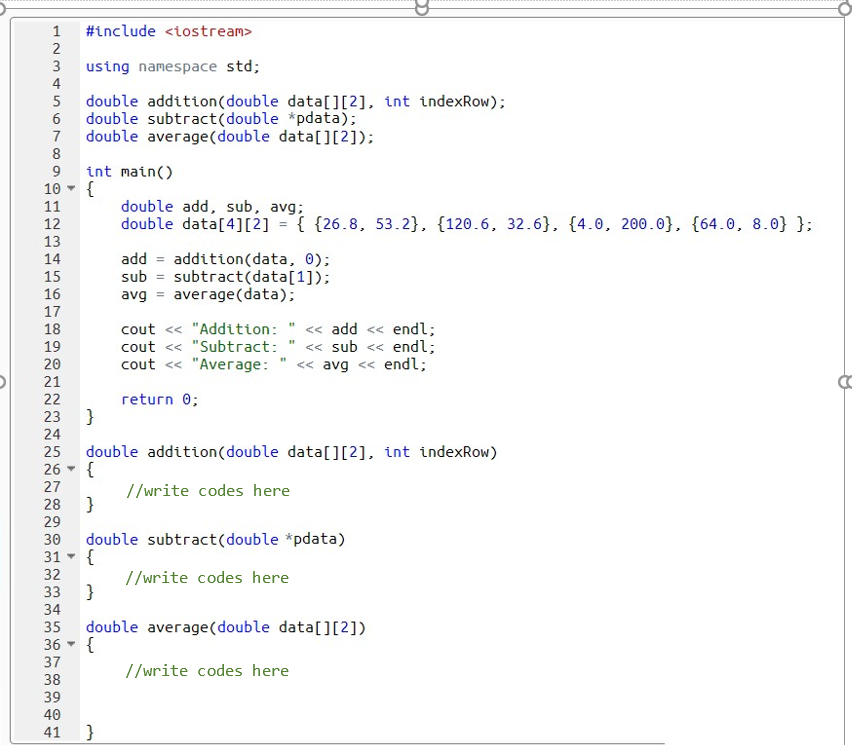Click 'average' in the line 7 prototype
Viewport: 852px width, 745px height.
coord(178,136)
